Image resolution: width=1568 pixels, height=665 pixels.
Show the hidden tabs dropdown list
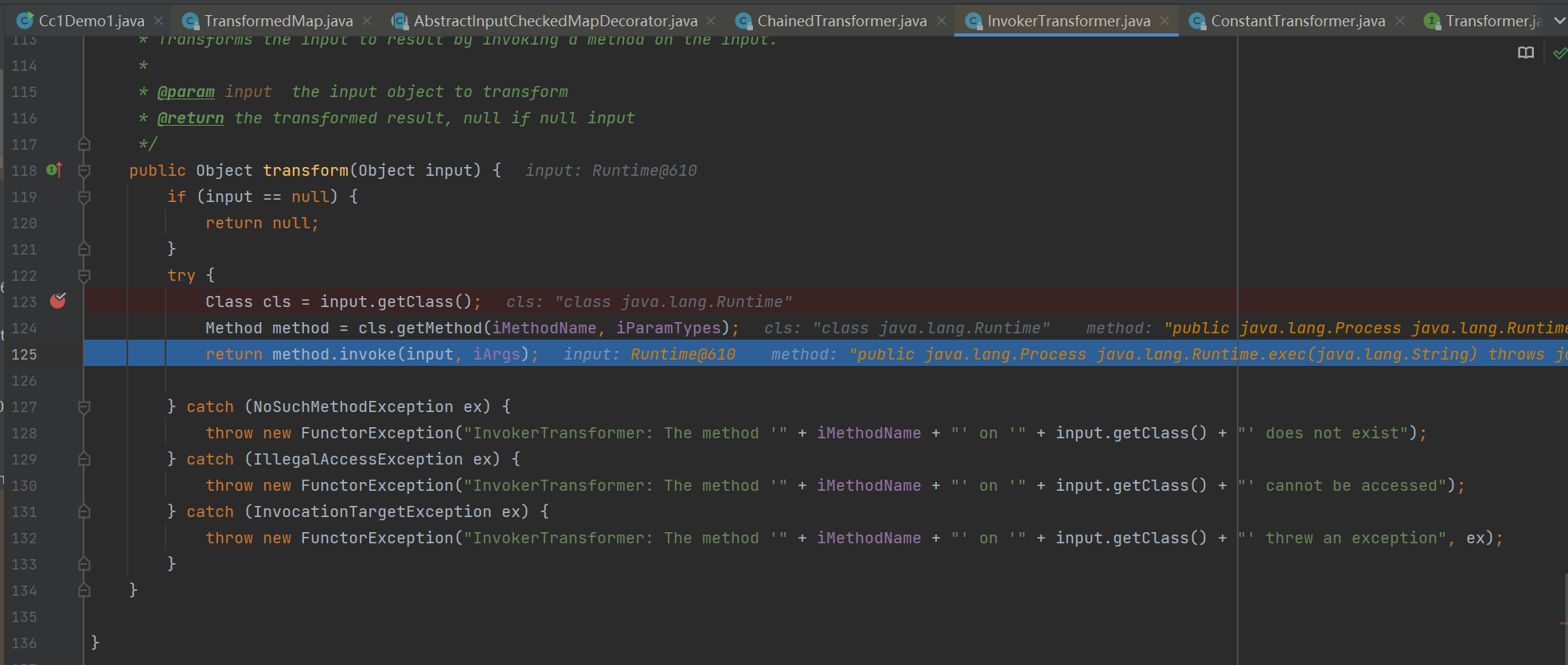tap(1559, 21)
